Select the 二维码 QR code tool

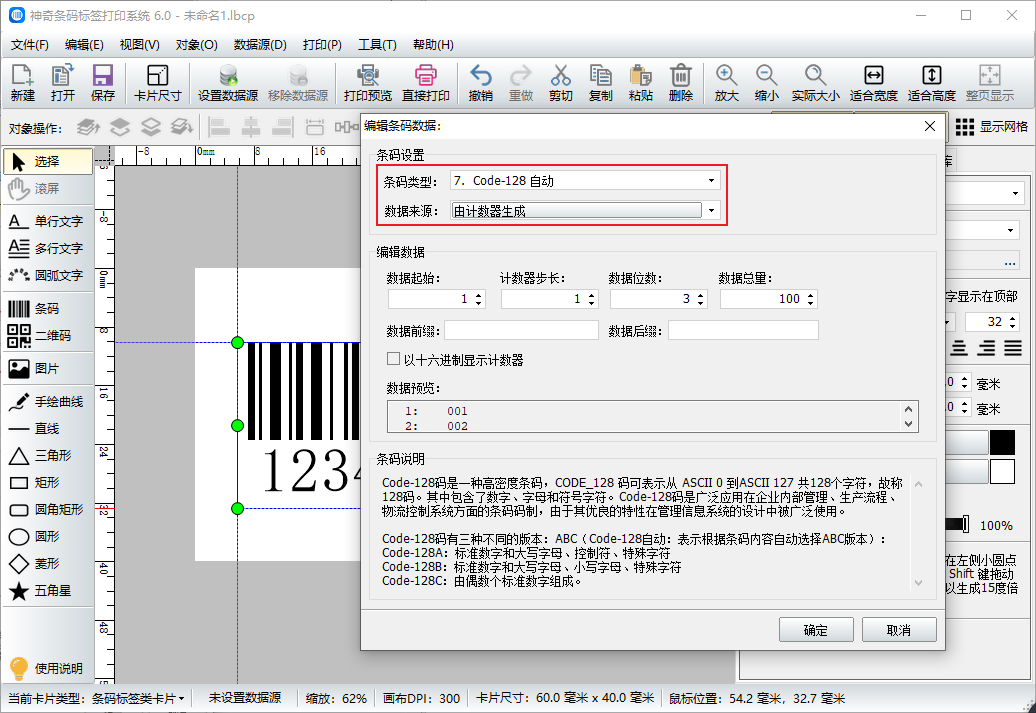pyautogui.click(x=48, y=336)
